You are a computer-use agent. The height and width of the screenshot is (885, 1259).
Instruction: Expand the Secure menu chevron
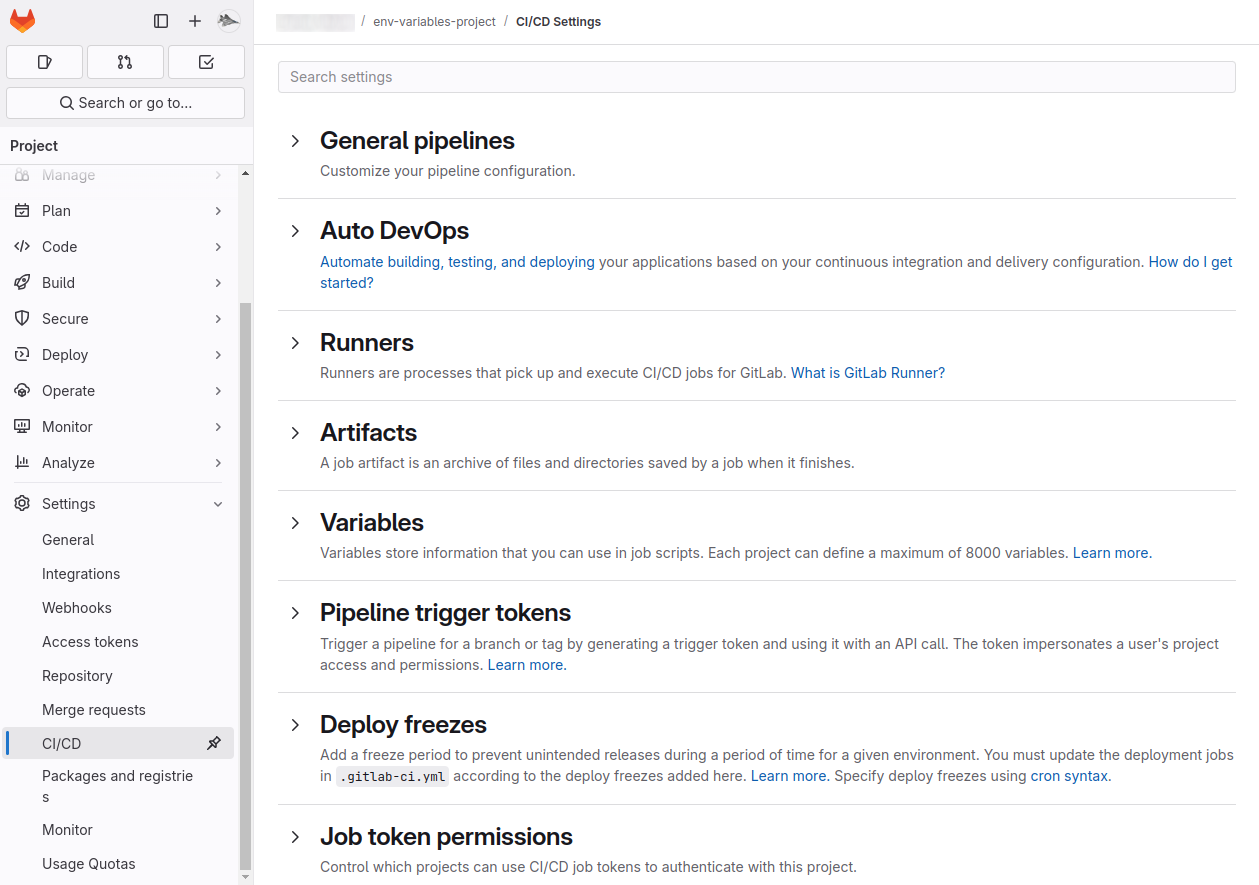[218, 319]
